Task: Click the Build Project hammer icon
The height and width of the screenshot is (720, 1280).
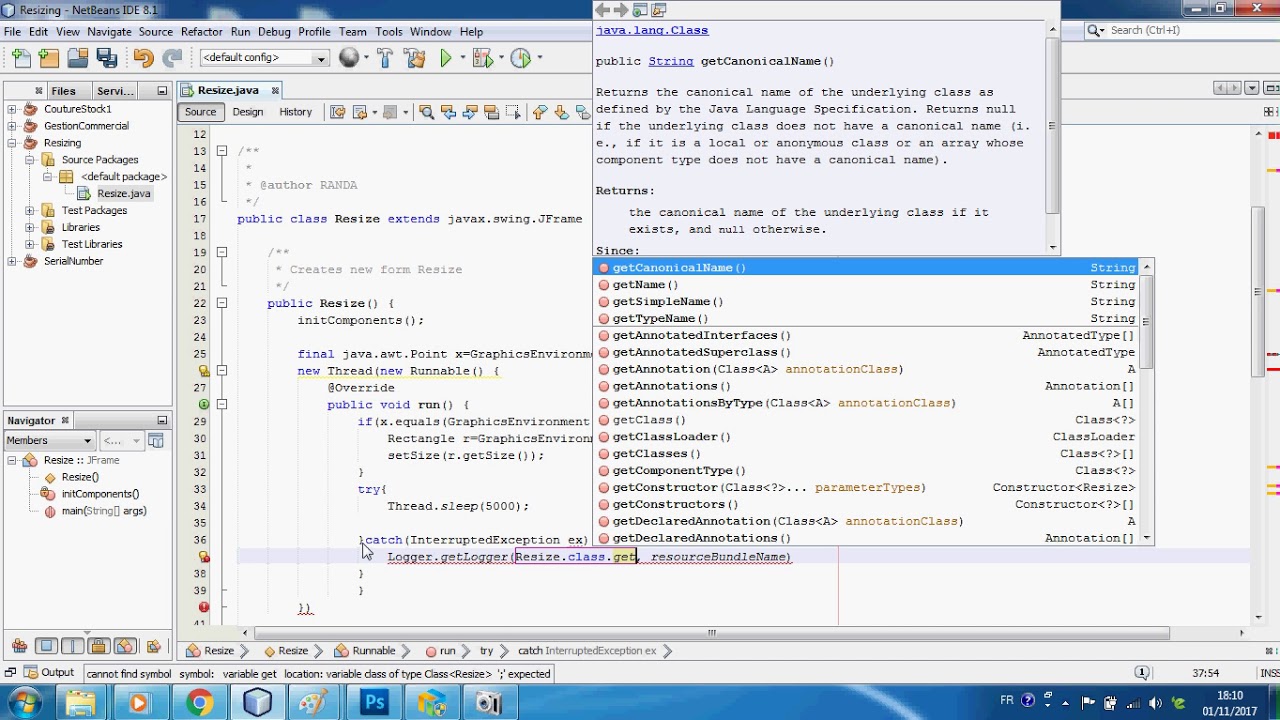Action: pos(384,58)
